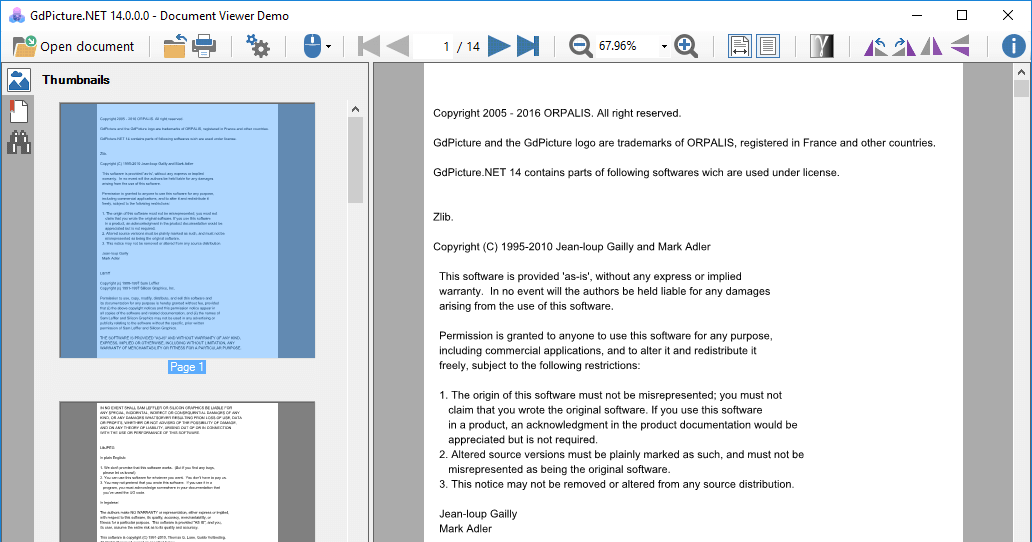Click the document viewer scroll up arrow
This screenshot has width=1032, height=542.
tap(1021, 72)
